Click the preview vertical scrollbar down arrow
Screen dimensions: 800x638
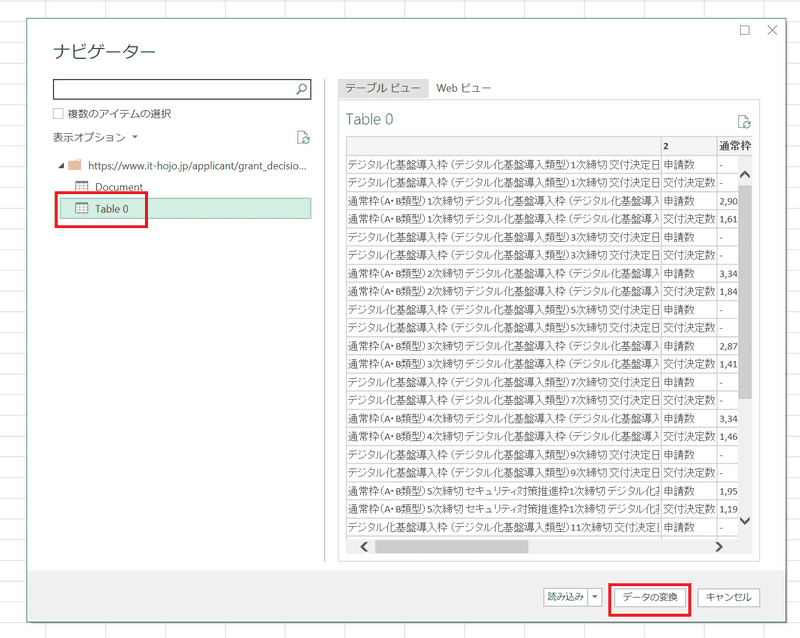744,520
